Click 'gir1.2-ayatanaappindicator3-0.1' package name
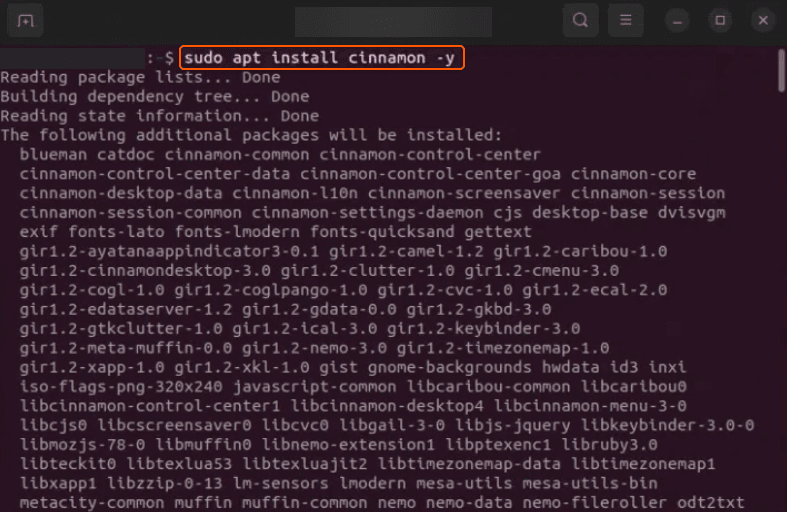 (x=169, y=252)
